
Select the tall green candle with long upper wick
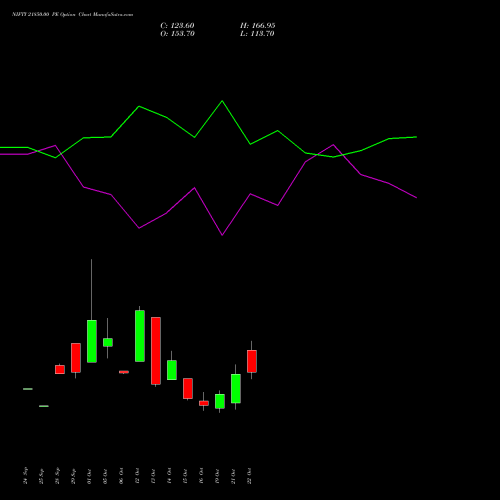click(x=92, y=341)
